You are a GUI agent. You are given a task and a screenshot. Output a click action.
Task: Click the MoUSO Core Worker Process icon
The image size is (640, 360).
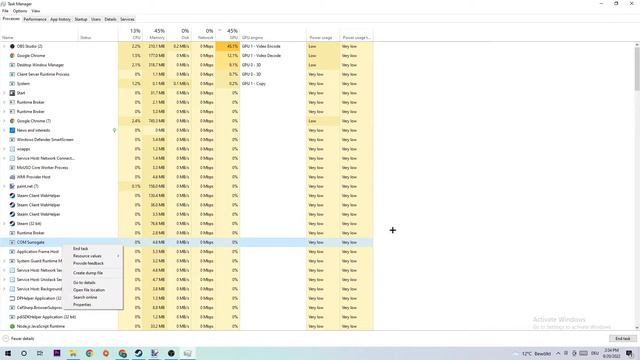click(12, 168)
